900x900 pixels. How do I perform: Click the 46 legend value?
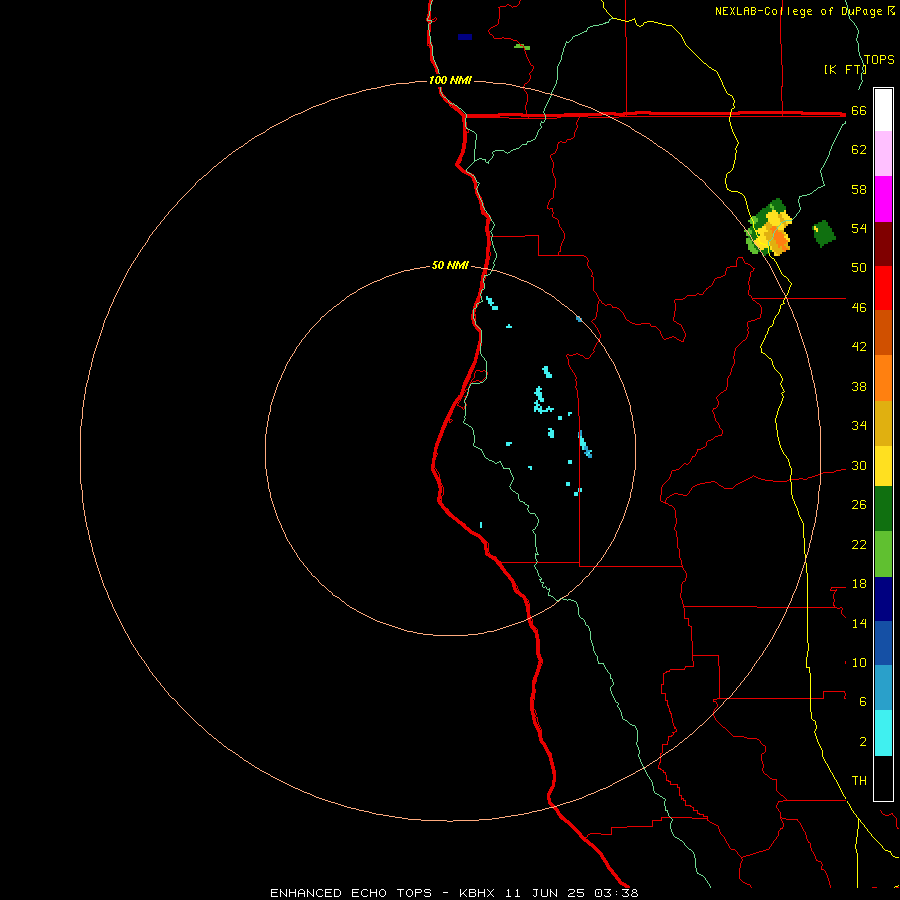[859, 308]
